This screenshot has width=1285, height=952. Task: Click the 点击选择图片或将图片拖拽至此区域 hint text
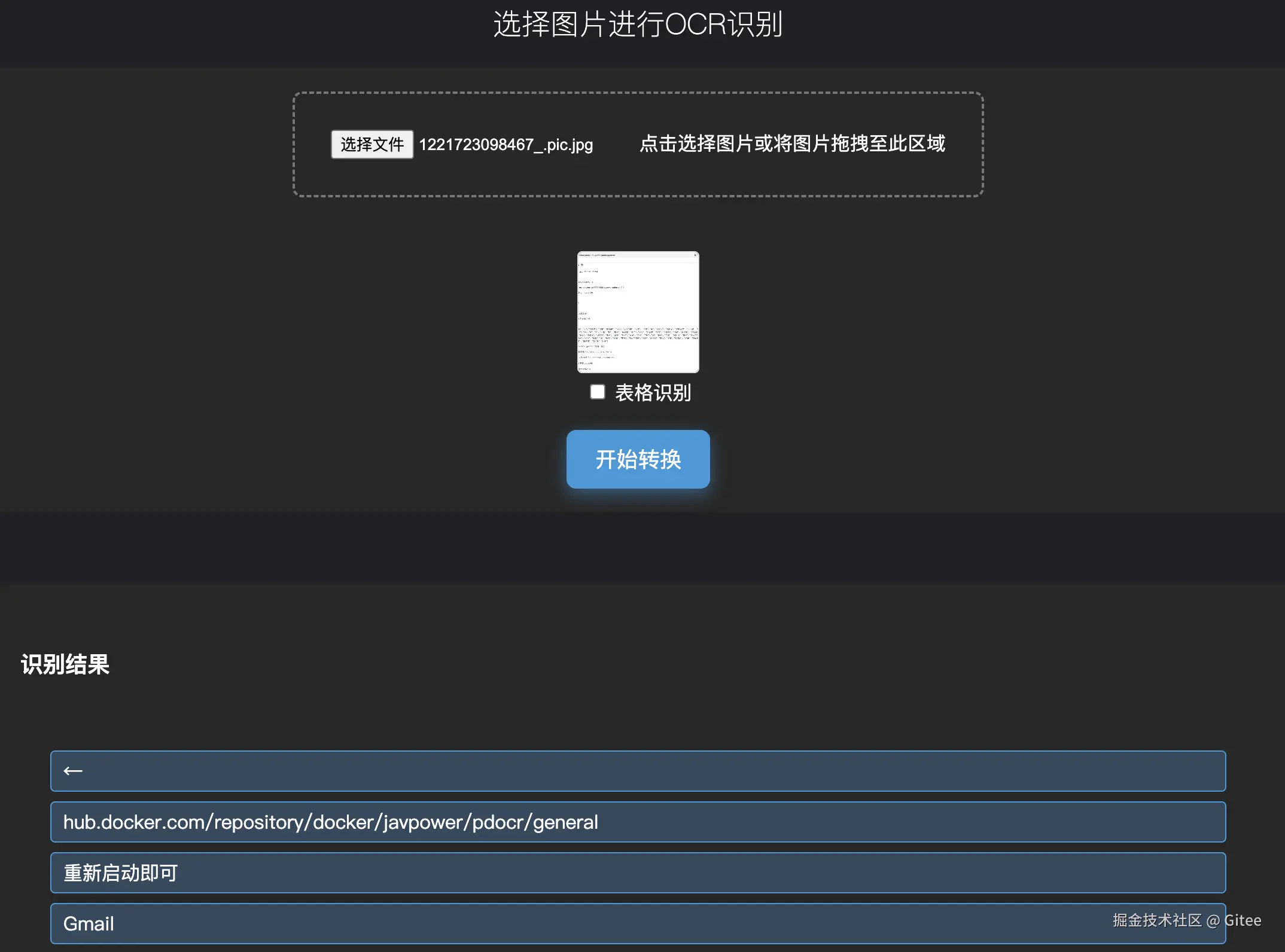pos(792,144)
